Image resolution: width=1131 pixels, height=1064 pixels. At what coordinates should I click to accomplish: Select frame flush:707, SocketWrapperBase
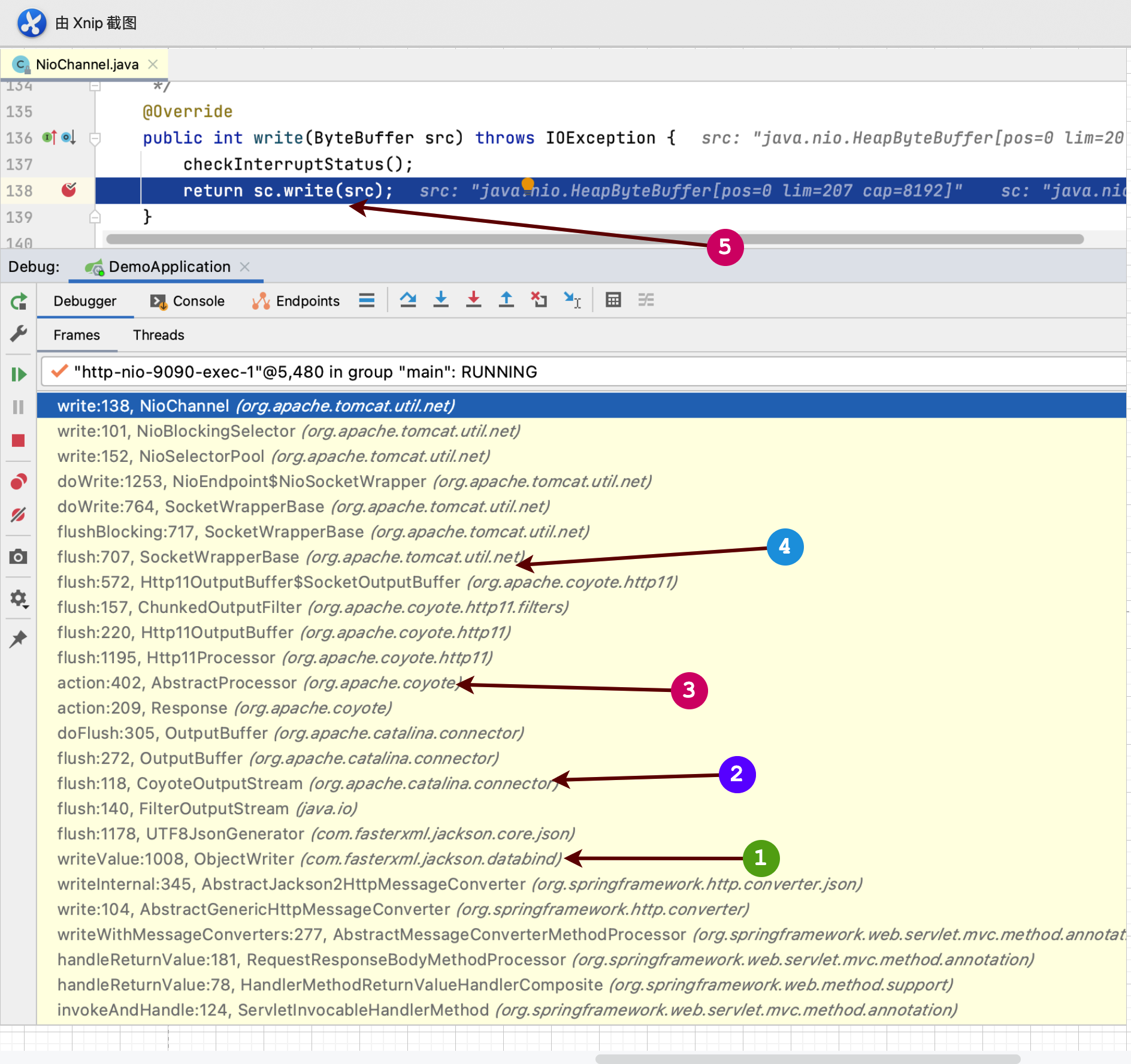581,557
